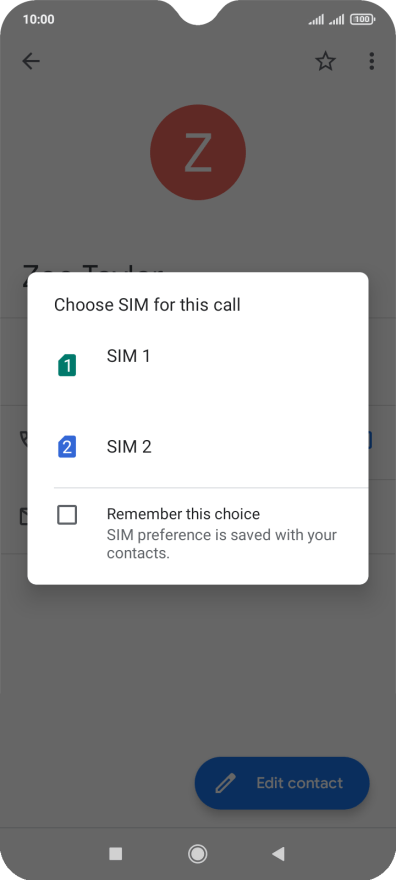396x880 pixels.
Task: Check the Remember this choice checkbox
Action: [67, 515]
